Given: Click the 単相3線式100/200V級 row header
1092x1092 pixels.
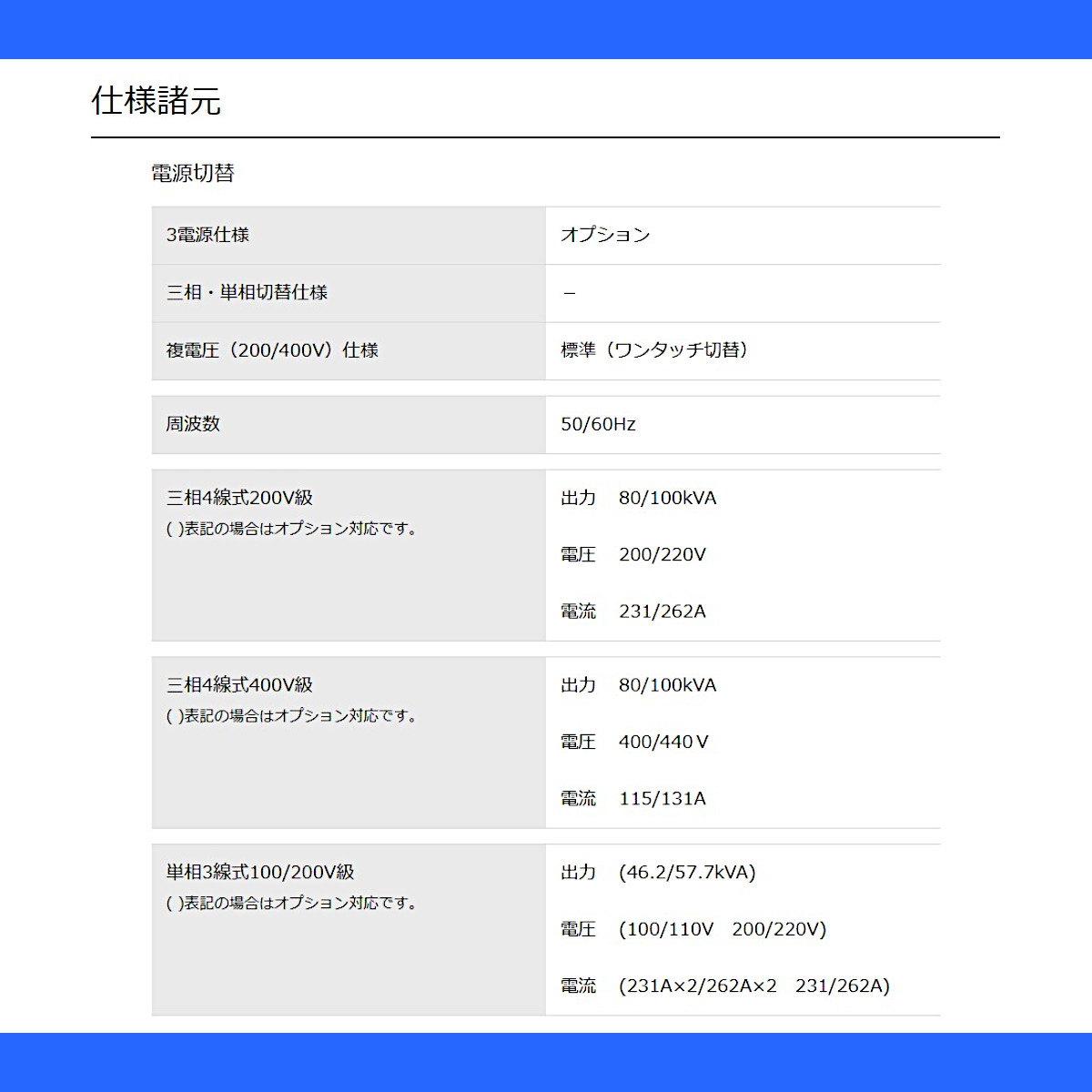Looking at the screenshot, I should coord(260,873).
